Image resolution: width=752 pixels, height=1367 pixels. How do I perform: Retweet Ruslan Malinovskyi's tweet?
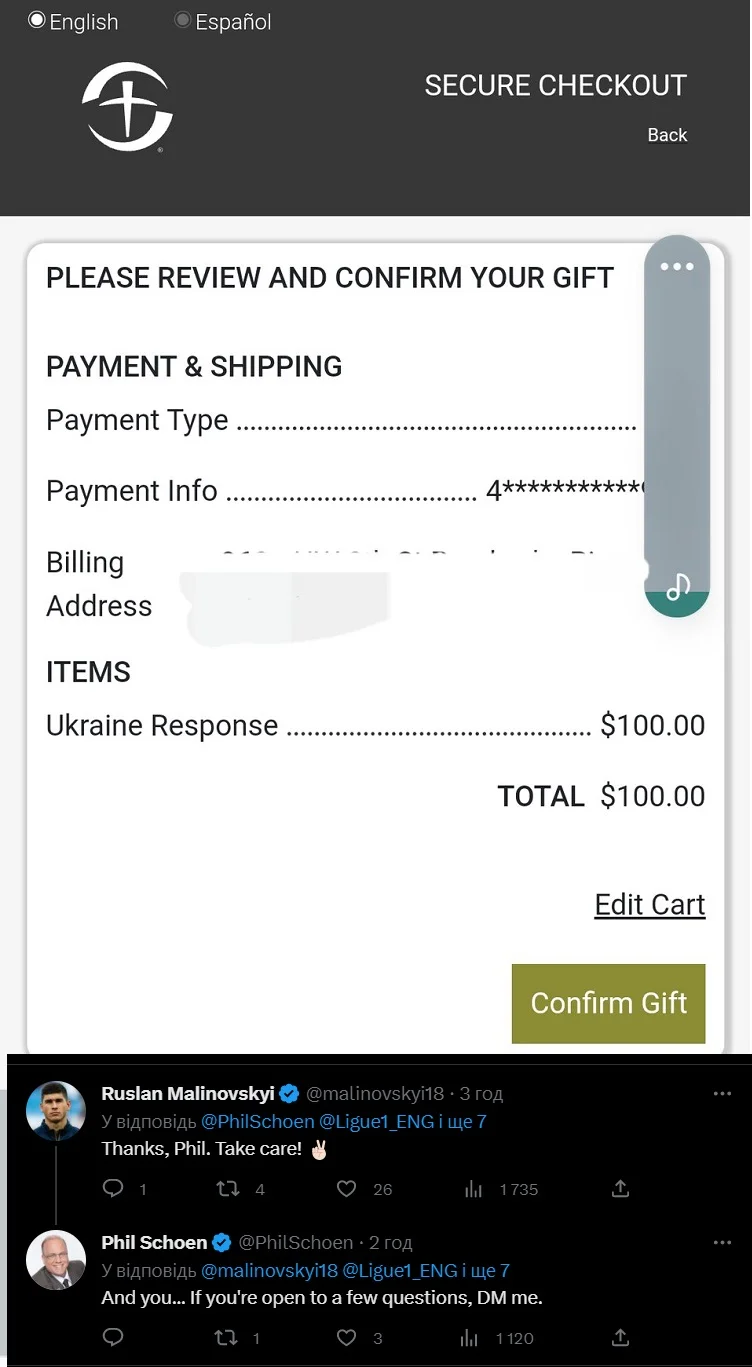coord(228,1188)
